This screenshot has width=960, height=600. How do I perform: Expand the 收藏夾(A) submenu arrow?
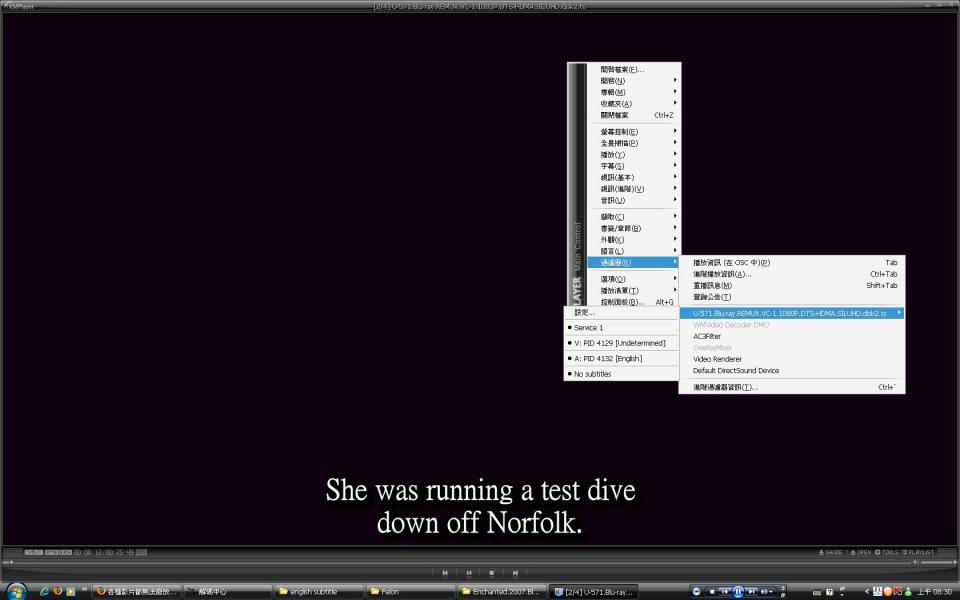click(675, 103)
